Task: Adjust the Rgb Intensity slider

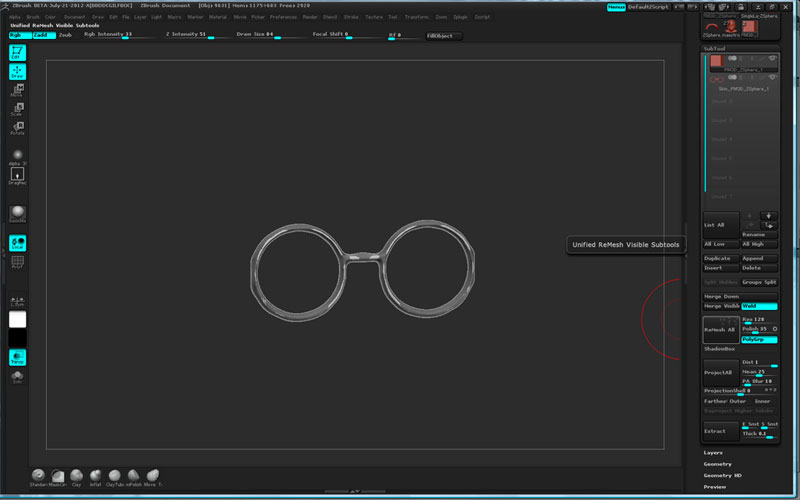Action: click(x=118, y=35)
